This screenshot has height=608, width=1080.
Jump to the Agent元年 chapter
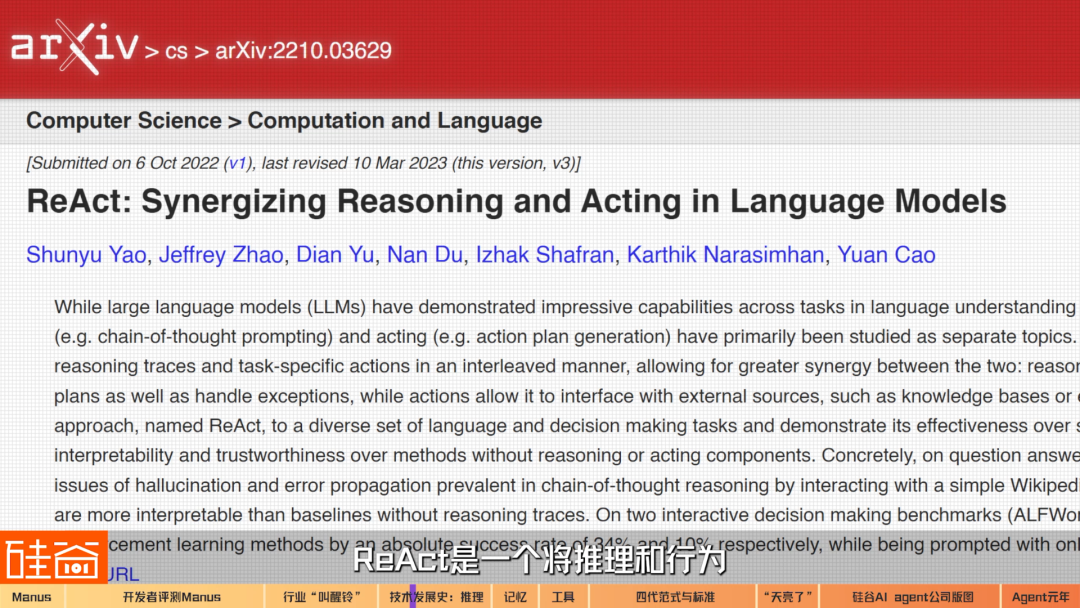tap(1041, 596)
